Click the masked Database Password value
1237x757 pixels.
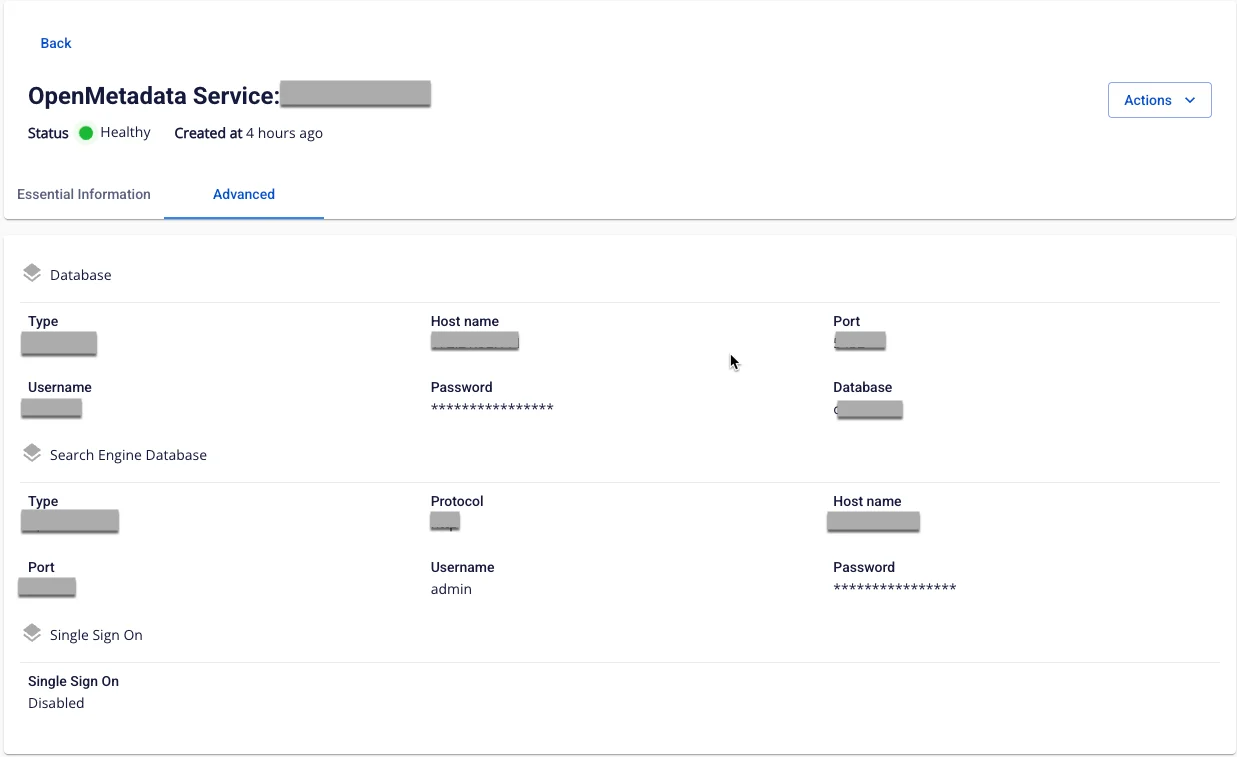click(492, 408)
